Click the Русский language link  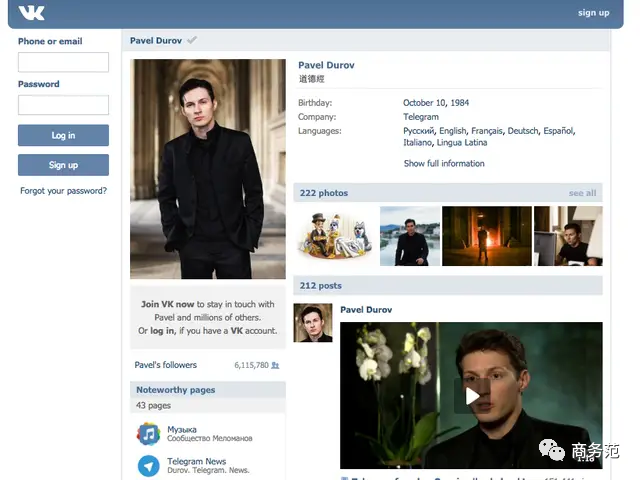coord(419,131)
